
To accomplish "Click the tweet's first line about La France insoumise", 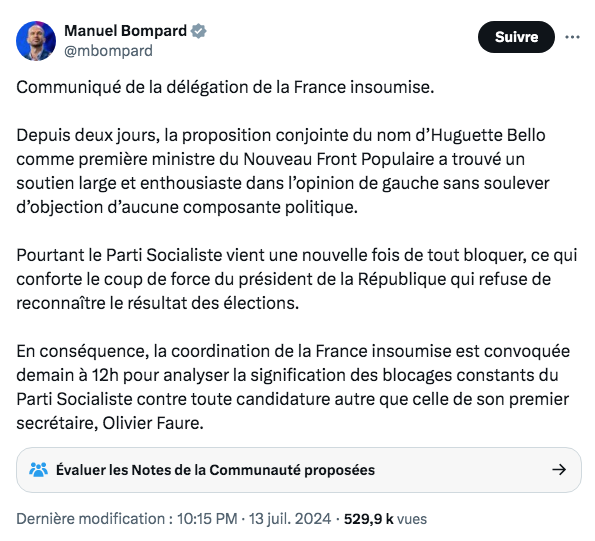I will coord(225,87).
